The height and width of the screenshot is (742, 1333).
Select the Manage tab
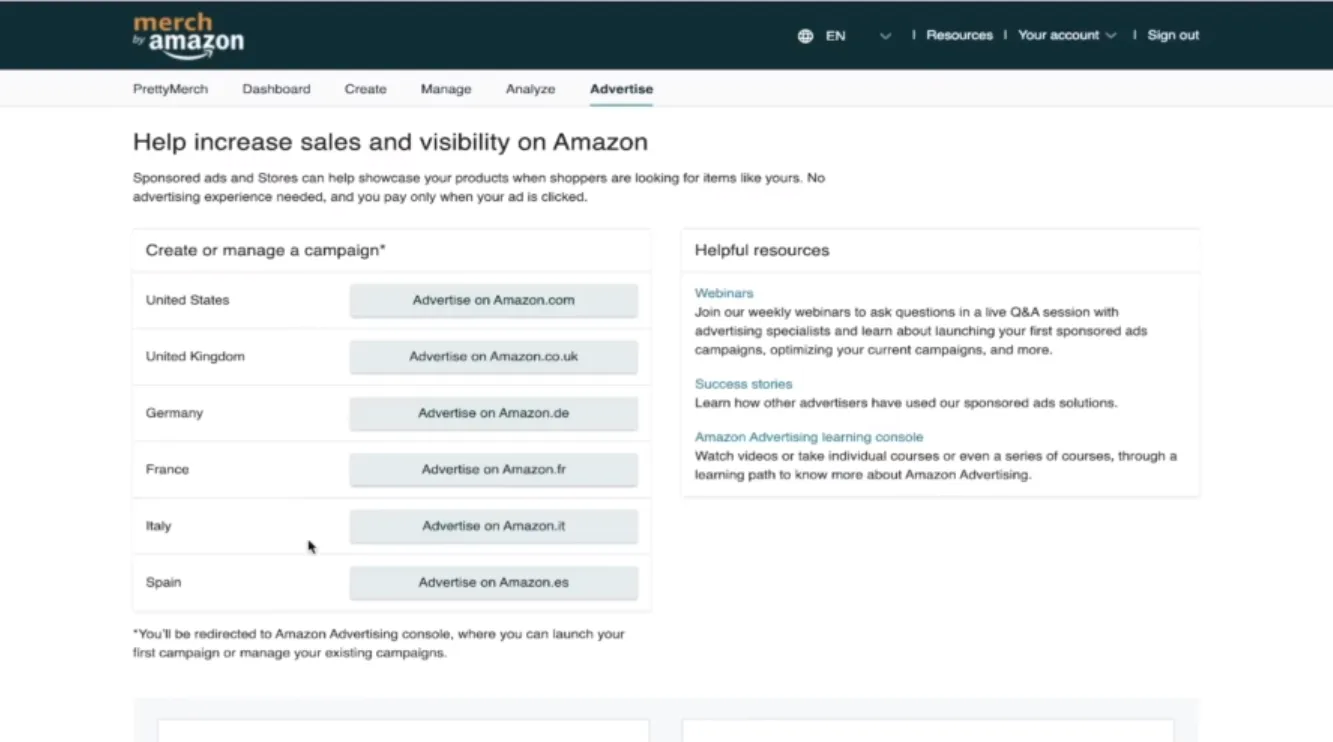point(446,89)
